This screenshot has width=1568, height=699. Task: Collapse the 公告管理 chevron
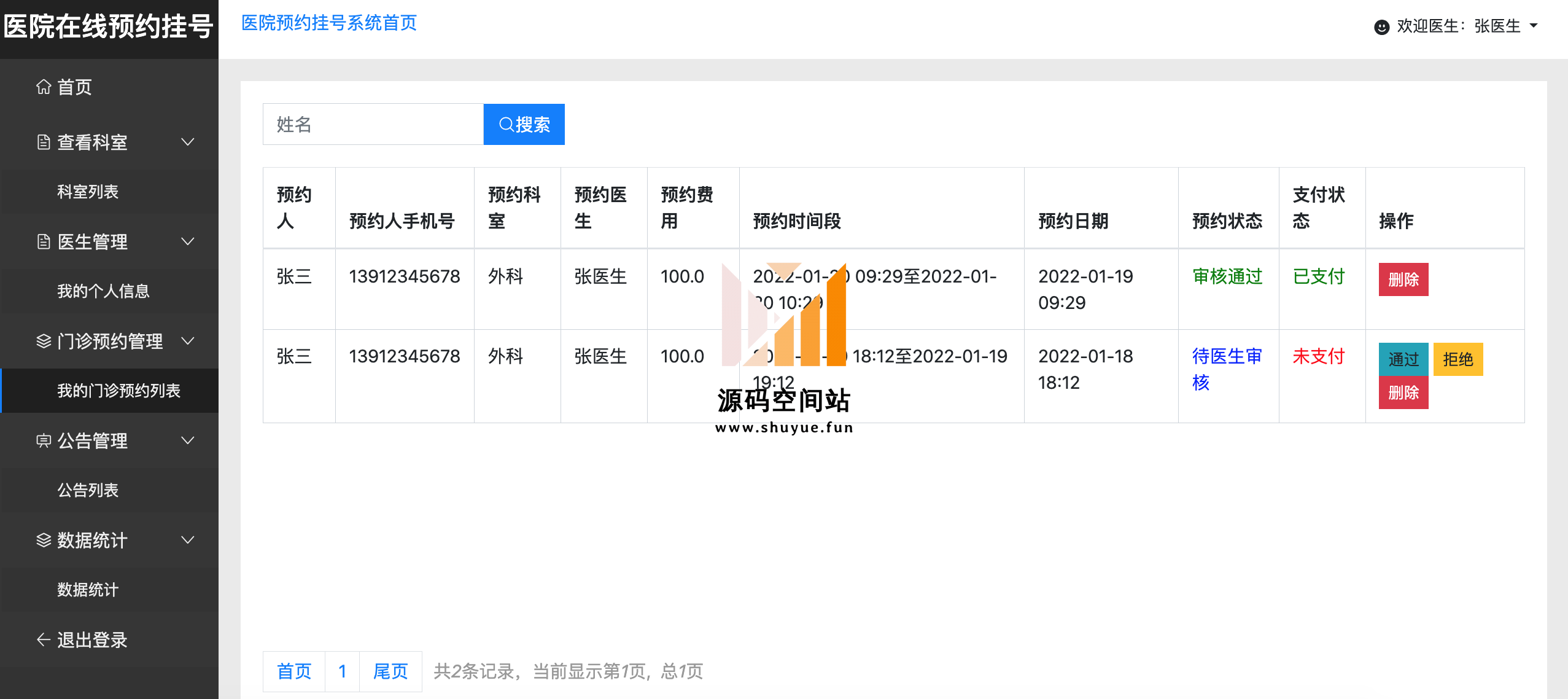(188, 440)
